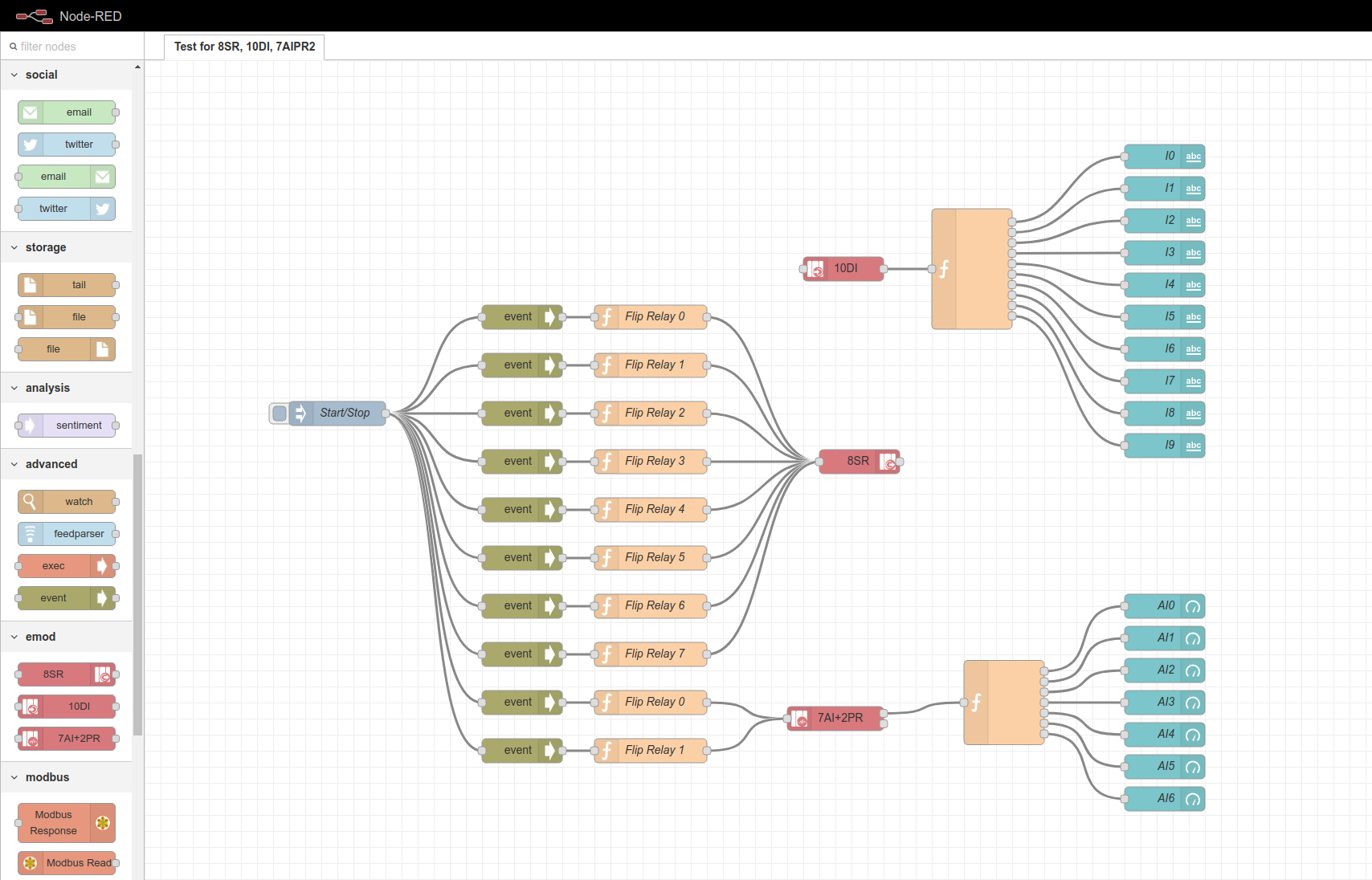Select the AI6 gauge node
This screenshot has height=880, width=1372.
tap(1165, 799)
